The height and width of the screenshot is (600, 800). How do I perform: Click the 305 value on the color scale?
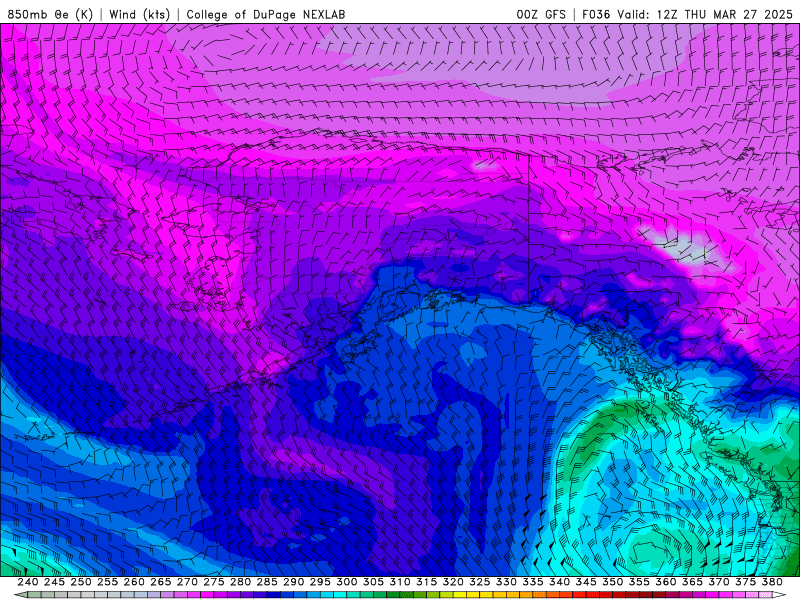[373, 582]
